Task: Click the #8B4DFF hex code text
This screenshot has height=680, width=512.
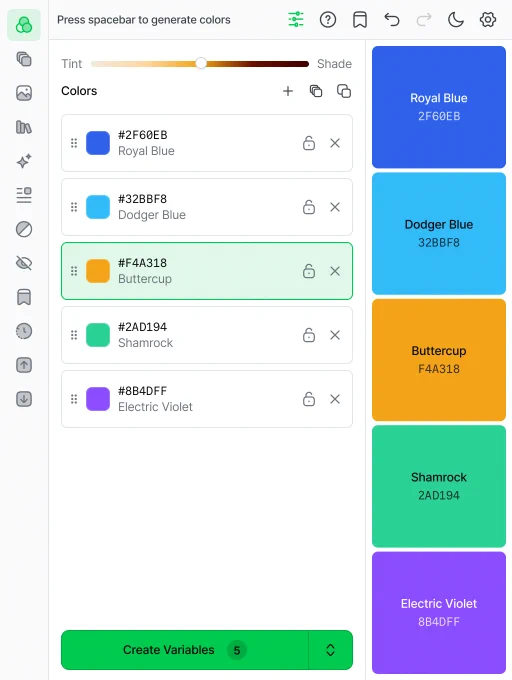Action: [143, 391]
